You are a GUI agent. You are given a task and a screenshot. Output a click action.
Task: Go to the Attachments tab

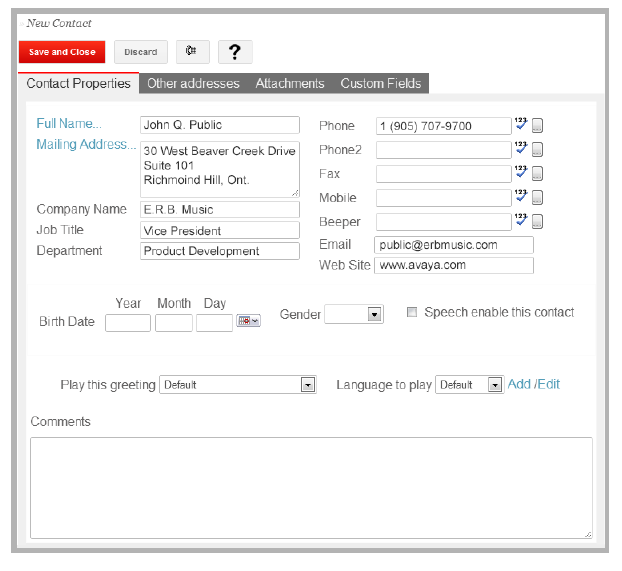pos(290,84)
